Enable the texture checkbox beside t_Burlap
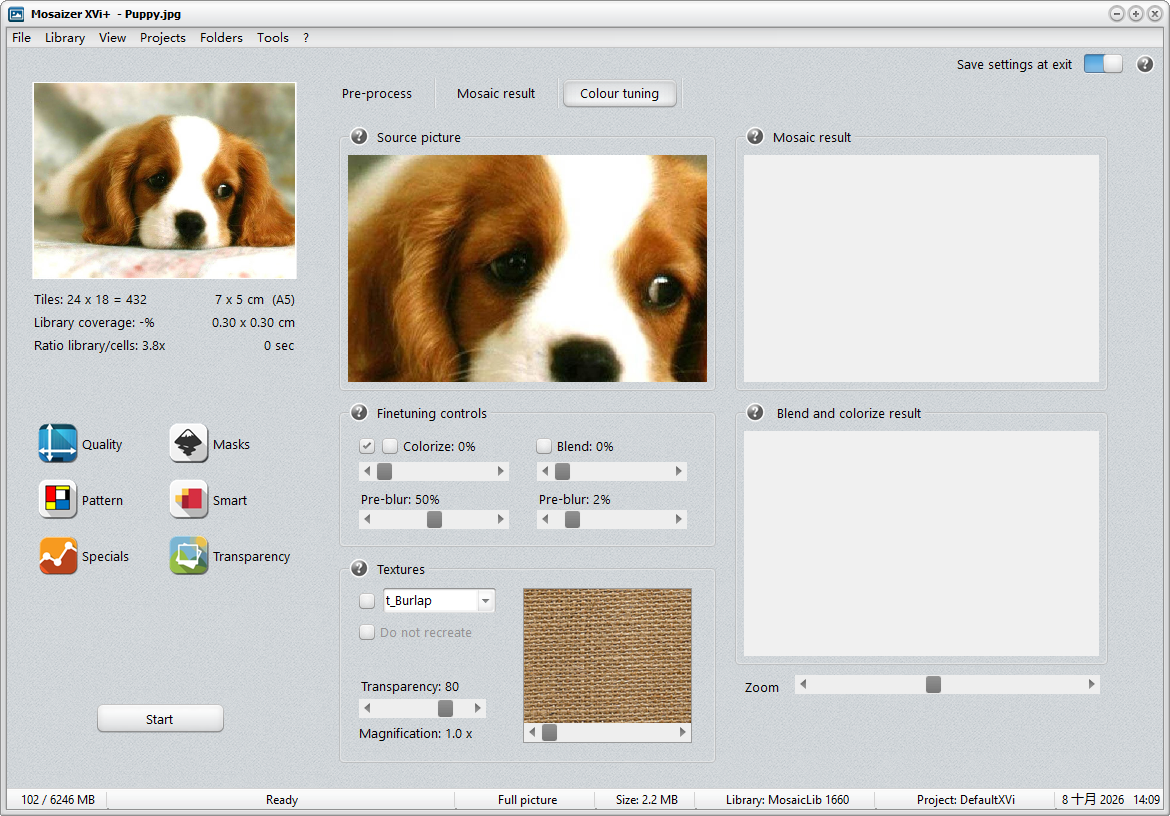This screenshot has width=1170, height=816. pyautogui.click(x=366, y=600)
